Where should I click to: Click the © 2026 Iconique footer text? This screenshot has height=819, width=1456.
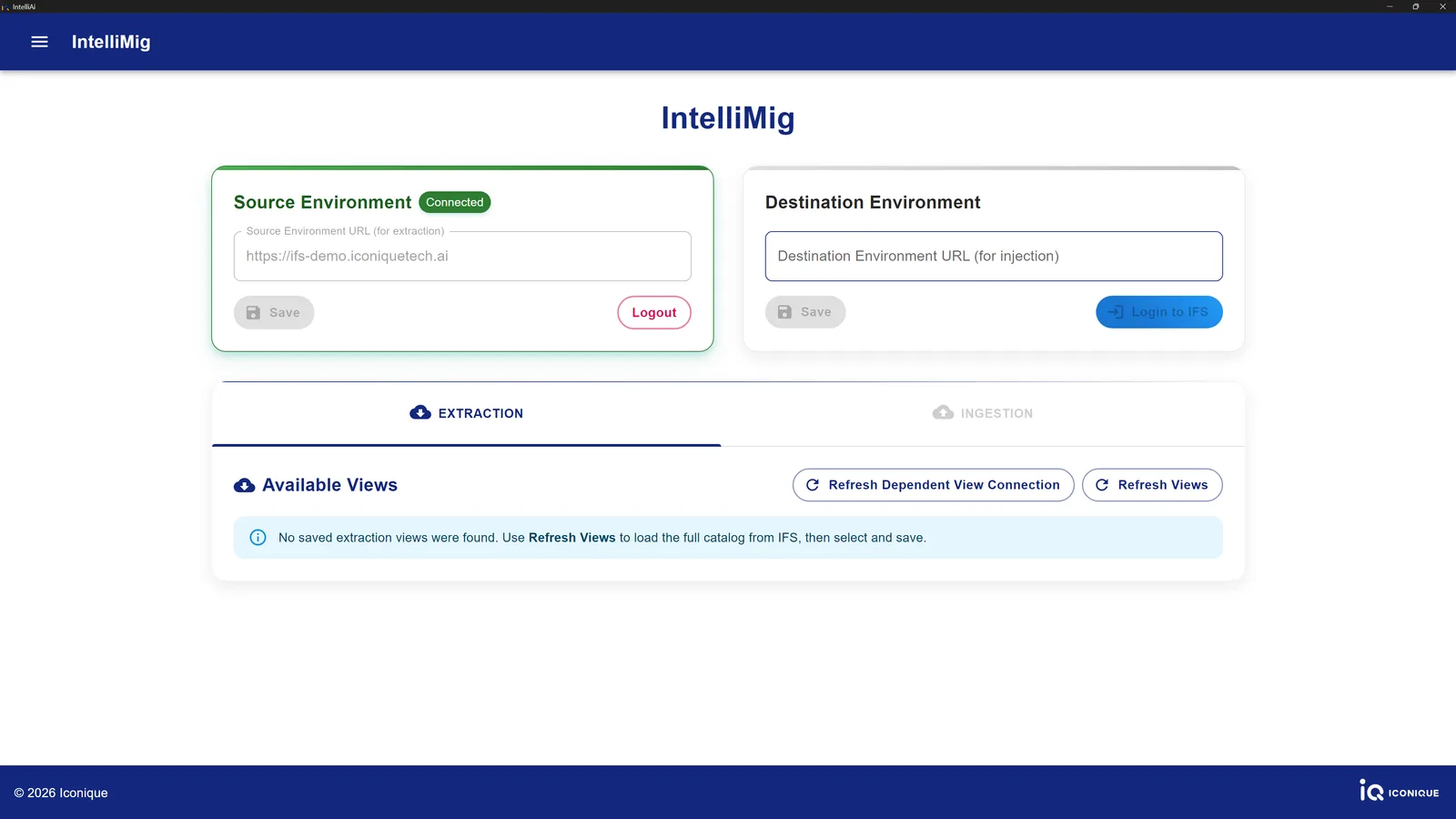coord(61,794)
